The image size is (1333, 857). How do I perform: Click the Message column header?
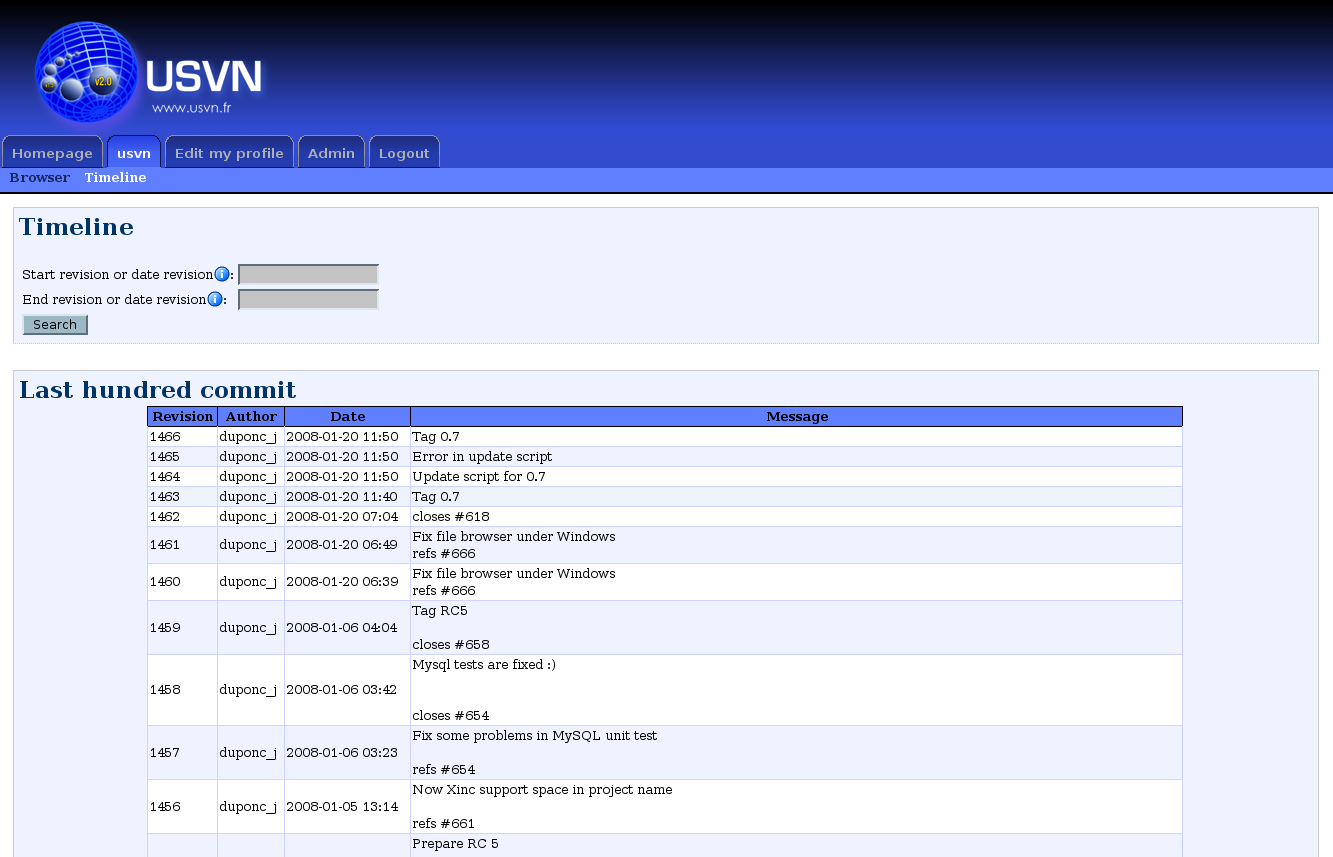click(x=796, y=417)
